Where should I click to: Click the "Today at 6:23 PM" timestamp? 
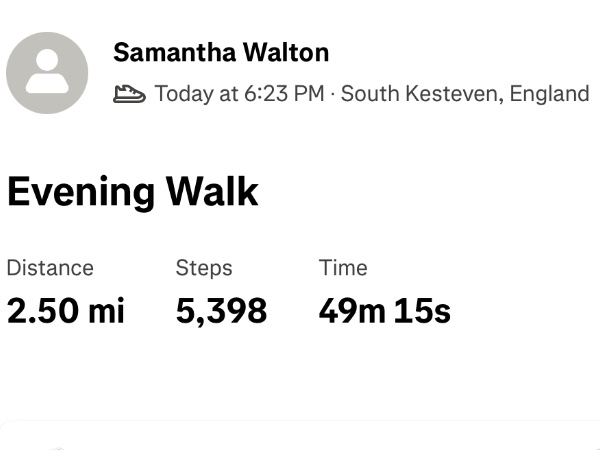click(239, 94)
